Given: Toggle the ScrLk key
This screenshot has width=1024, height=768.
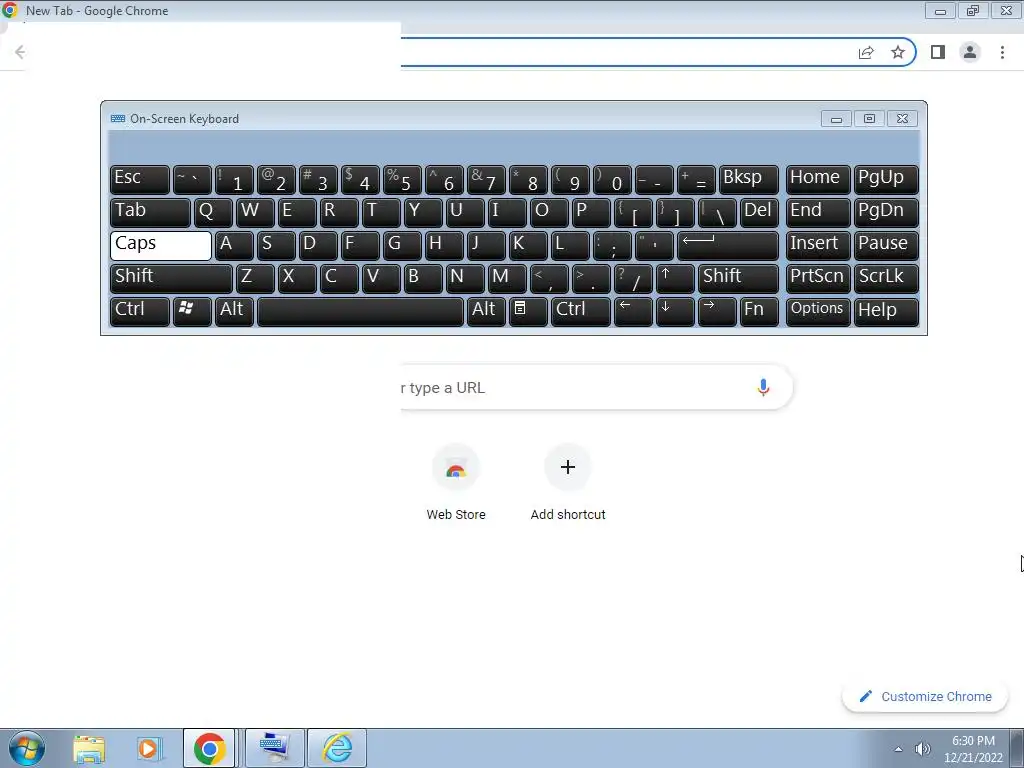Looking at the screenshot, I should click(886, 278).
